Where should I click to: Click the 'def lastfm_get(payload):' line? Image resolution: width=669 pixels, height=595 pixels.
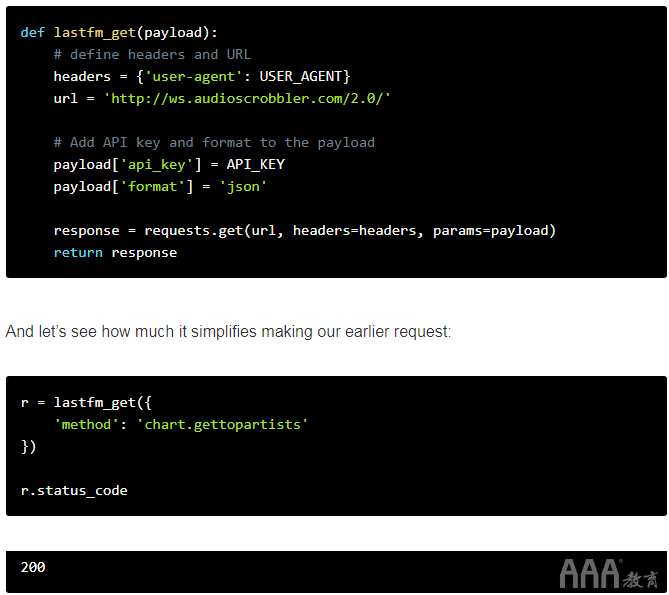tap(119, 33)
